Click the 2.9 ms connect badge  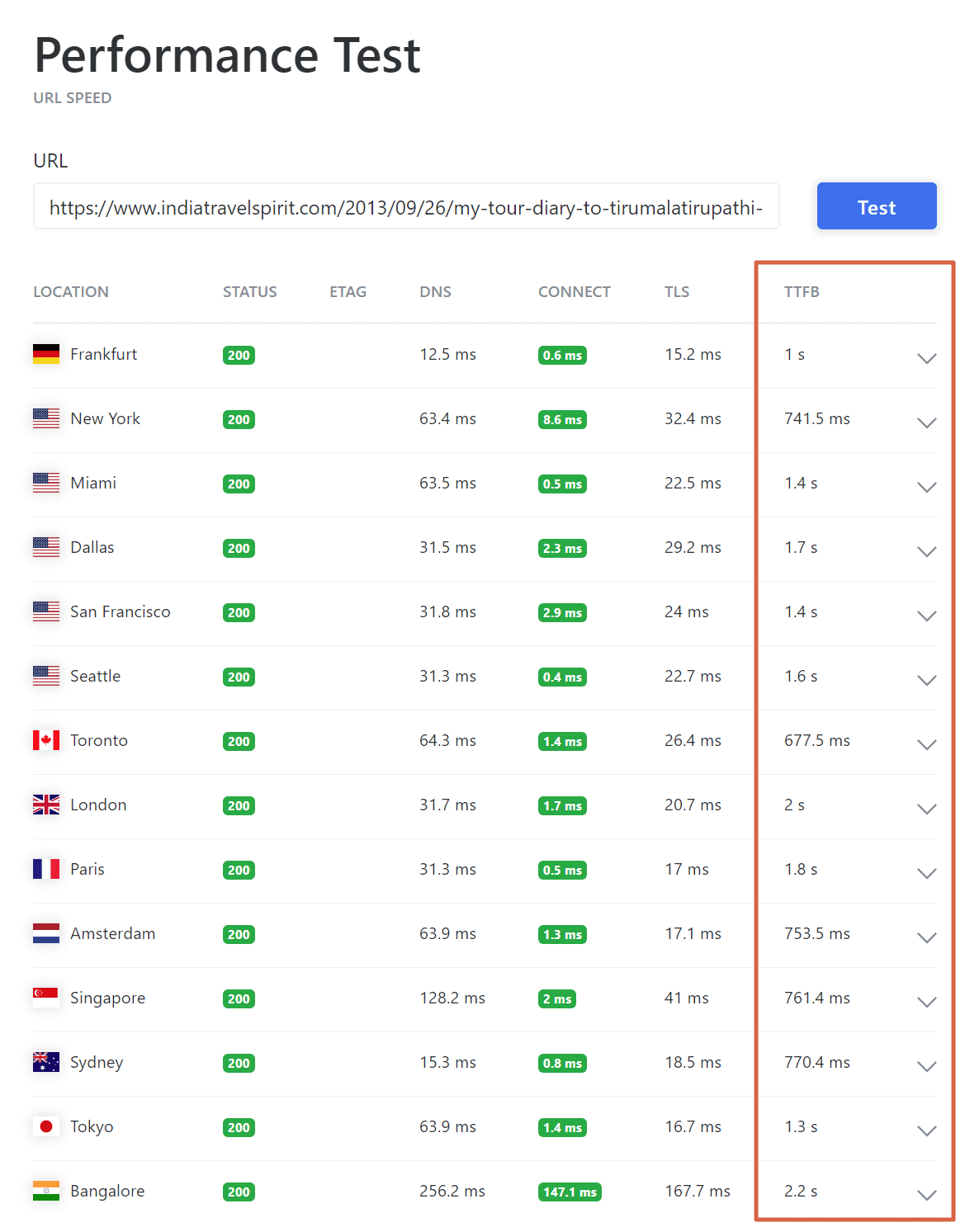coord(562,612)
